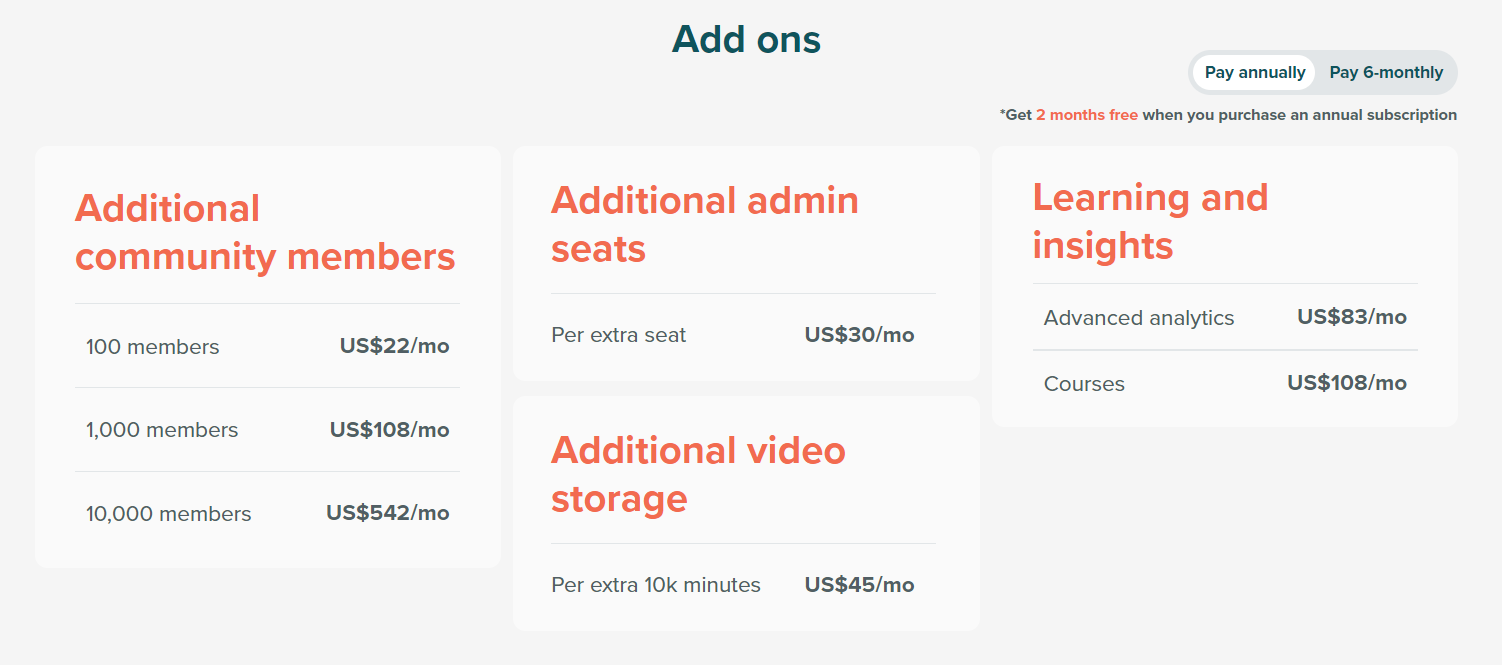The image size is (1502, 665).
Task: Click the Add ons page title
Action: point(747,38)
